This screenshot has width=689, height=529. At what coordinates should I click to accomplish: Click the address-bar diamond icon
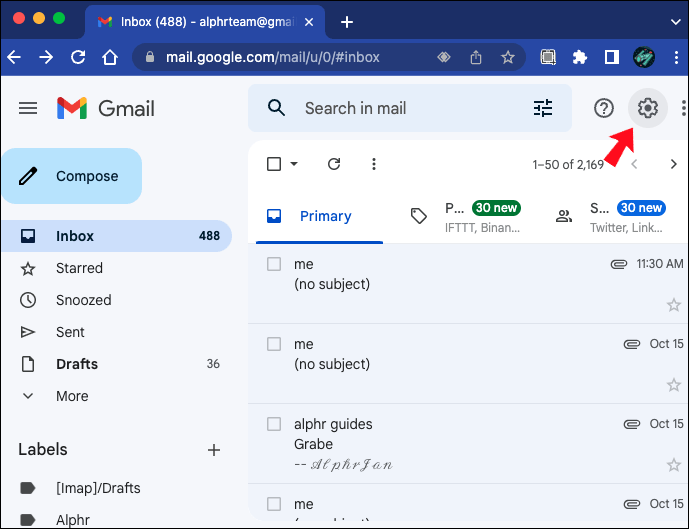click(444, 57)
